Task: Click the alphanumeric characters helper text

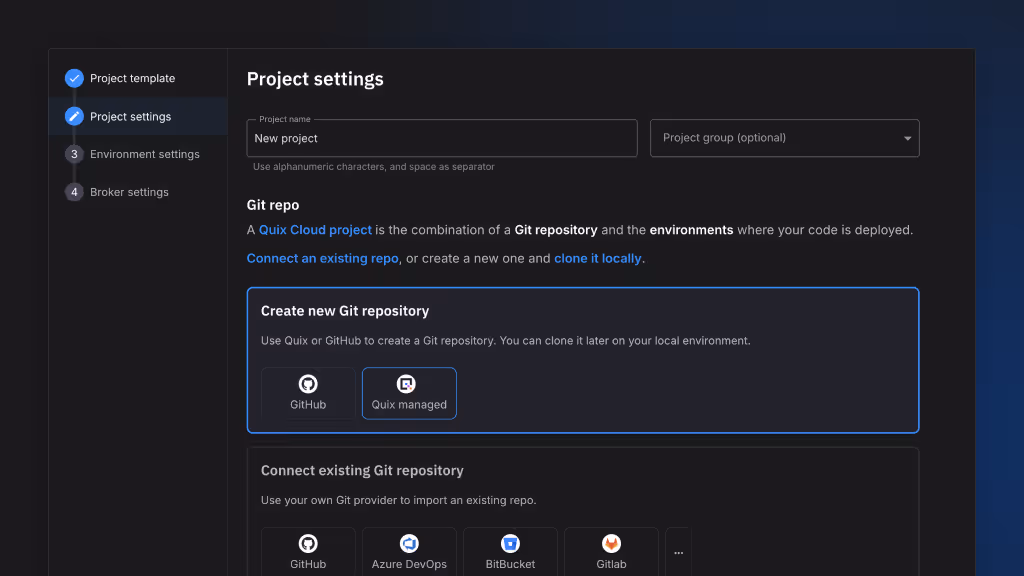Action: 374,167
